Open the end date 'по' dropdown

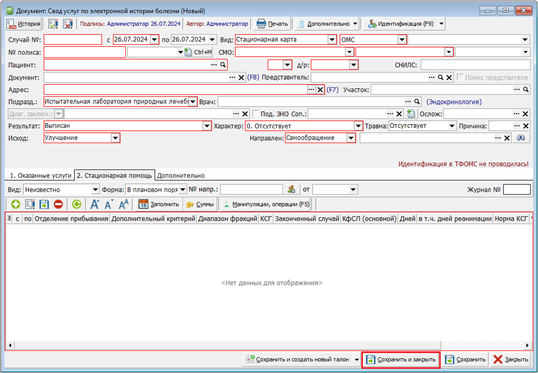pos(212,40)
